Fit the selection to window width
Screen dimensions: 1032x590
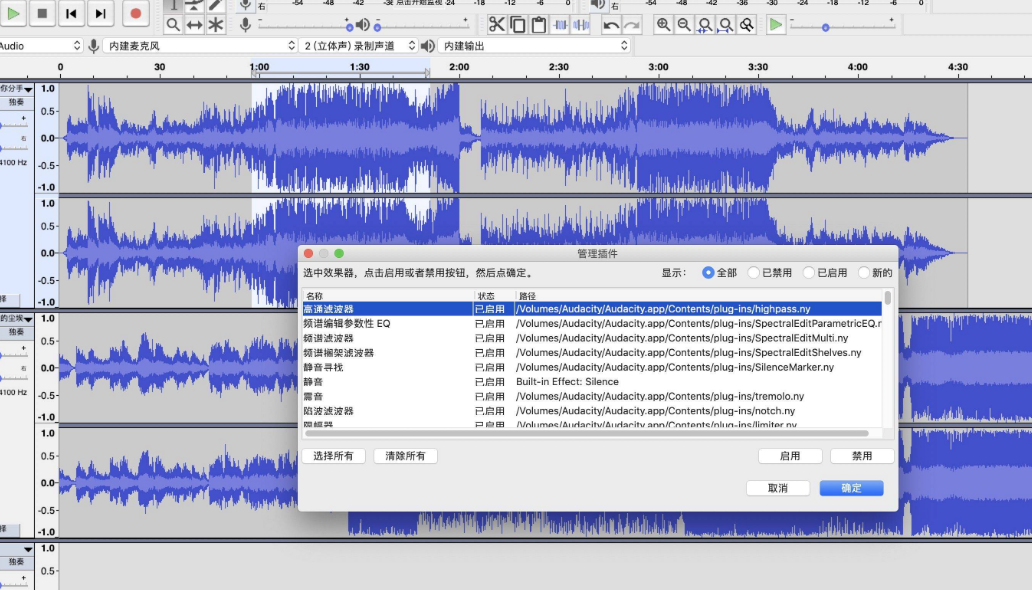point(705,25)
